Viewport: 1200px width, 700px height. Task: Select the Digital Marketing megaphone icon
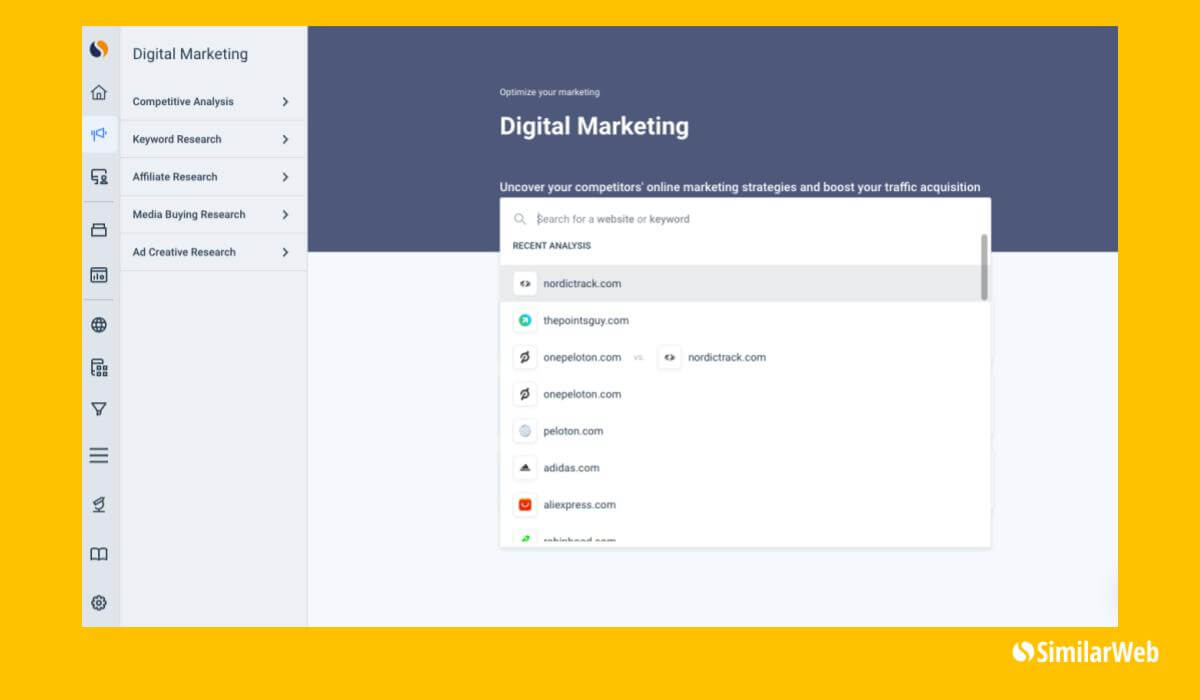[x=98, y=134]
